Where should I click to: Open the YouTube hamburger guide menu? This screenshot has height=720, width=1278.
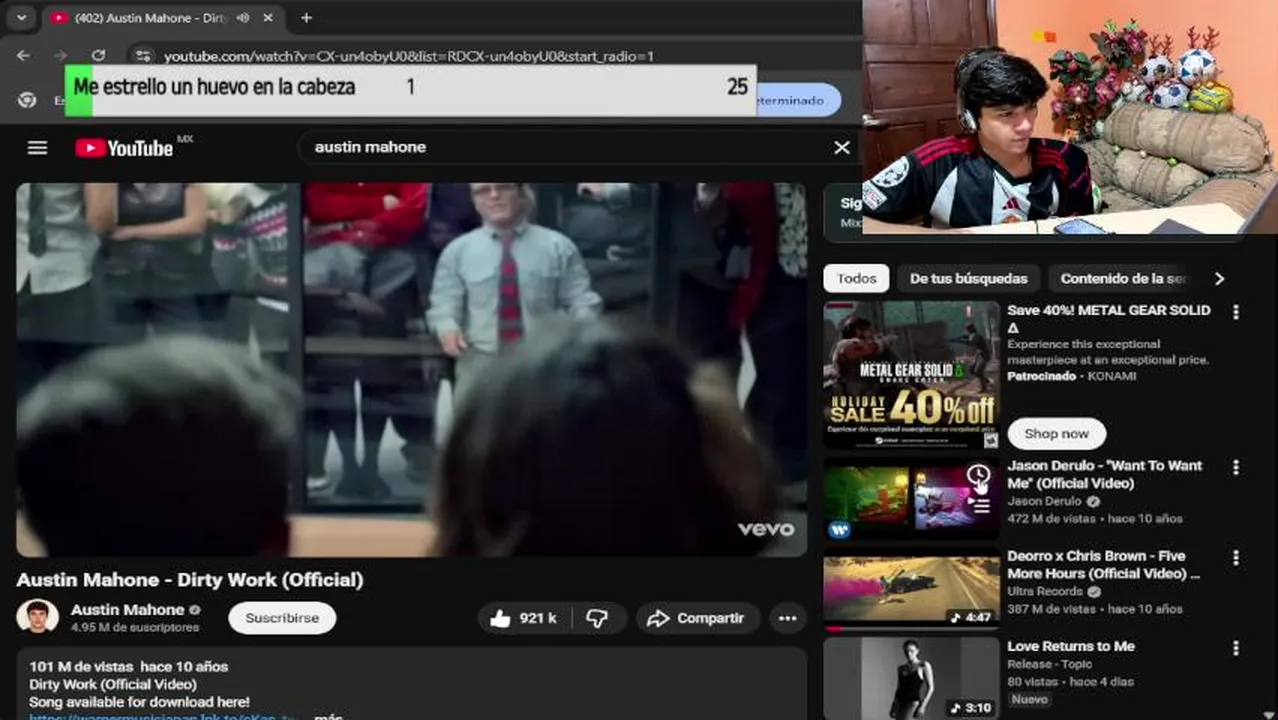coord(37,148)
